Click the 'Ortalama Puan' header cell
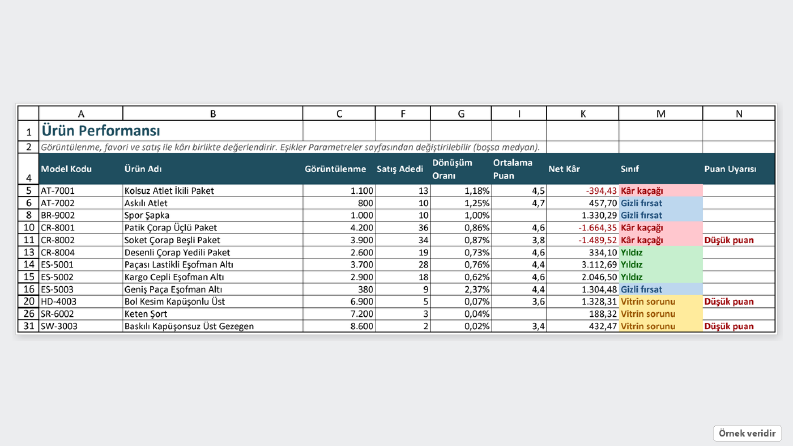 (519, 169)
